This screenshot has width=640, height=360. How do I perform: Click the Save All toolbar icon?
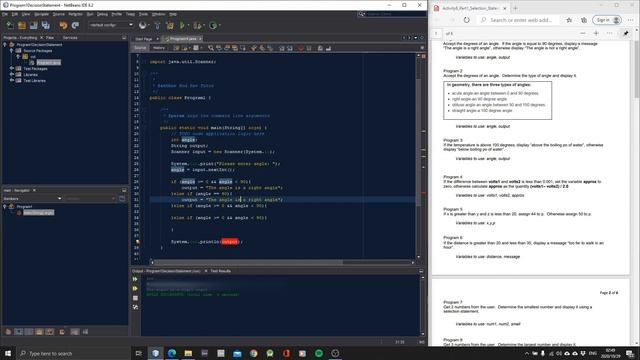pos(45,25)
